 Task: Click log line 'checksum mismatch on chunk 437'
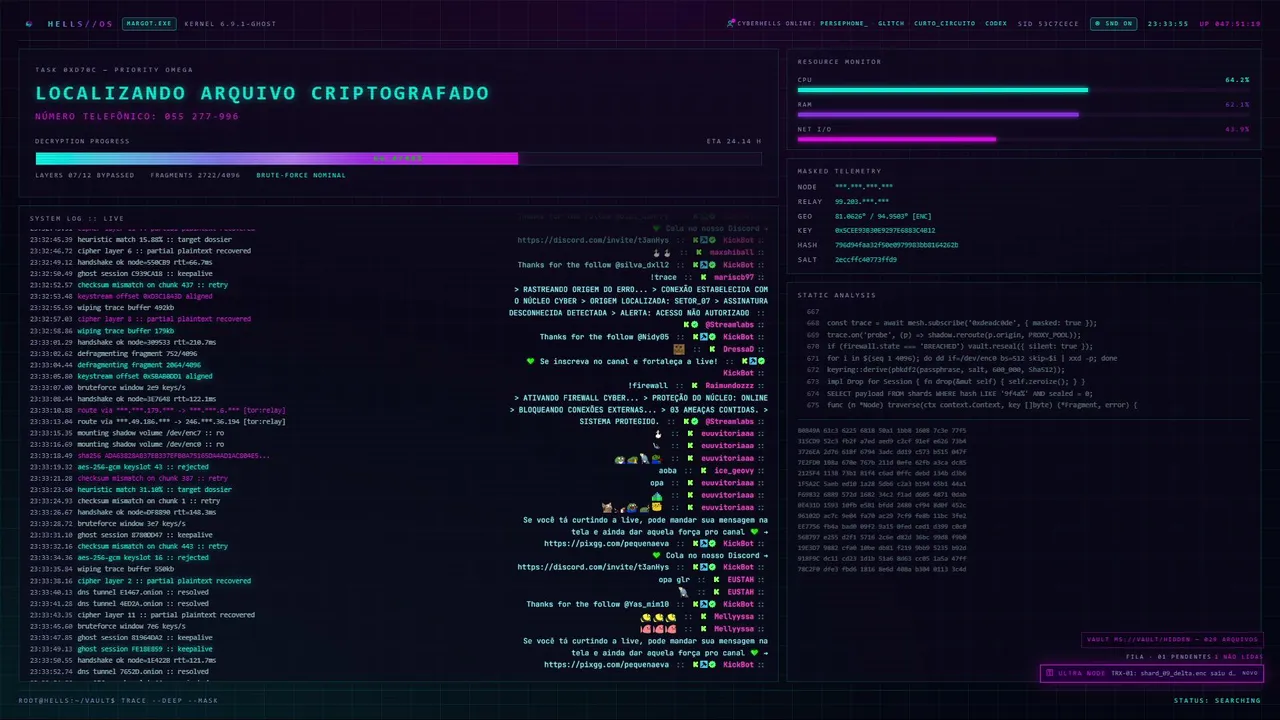[129, 285]
